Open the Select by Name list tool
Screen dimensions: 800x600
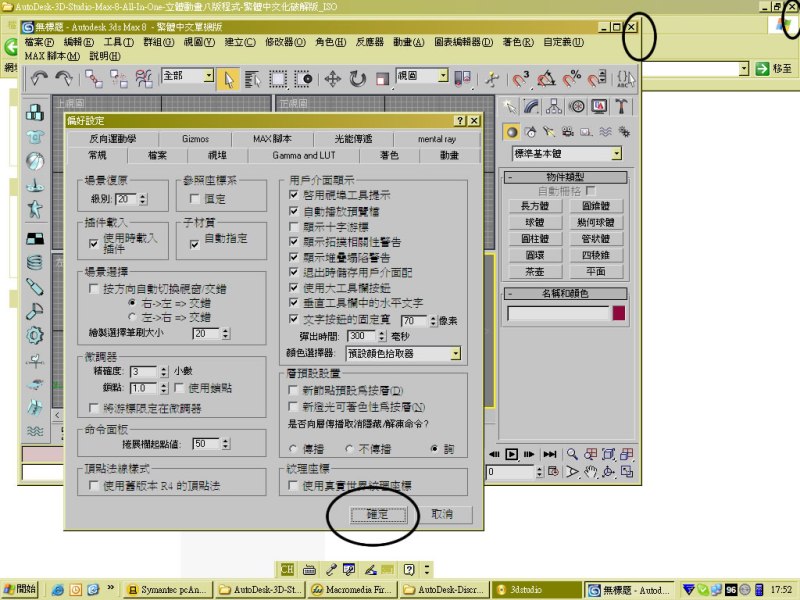pyautogui.click(x=253, y=80)
